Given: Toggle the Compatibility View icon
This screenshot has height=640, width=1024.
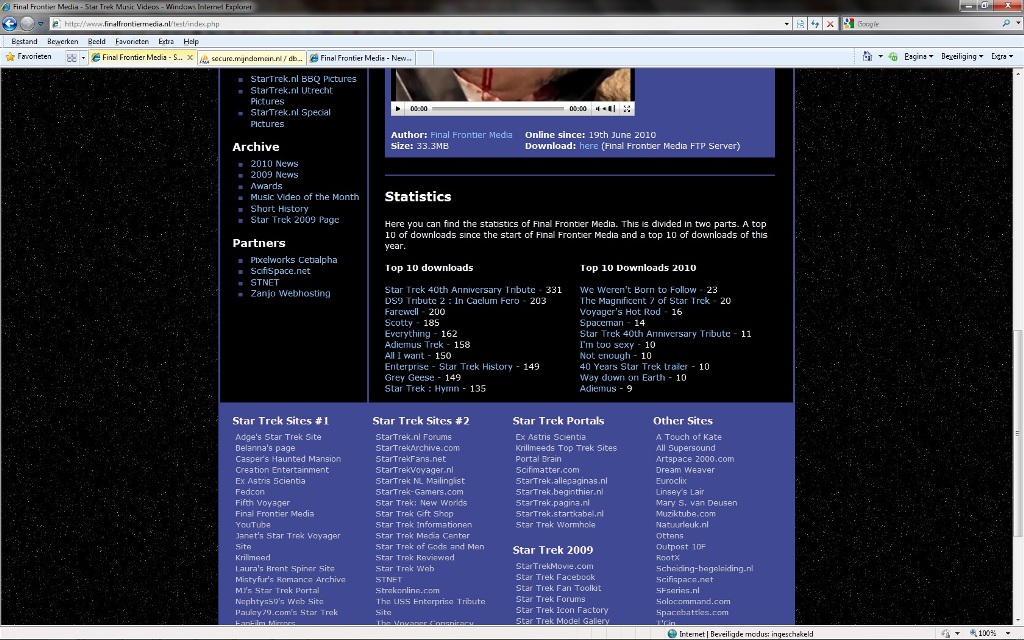Looking at the screenshot, I should (800, 24).
